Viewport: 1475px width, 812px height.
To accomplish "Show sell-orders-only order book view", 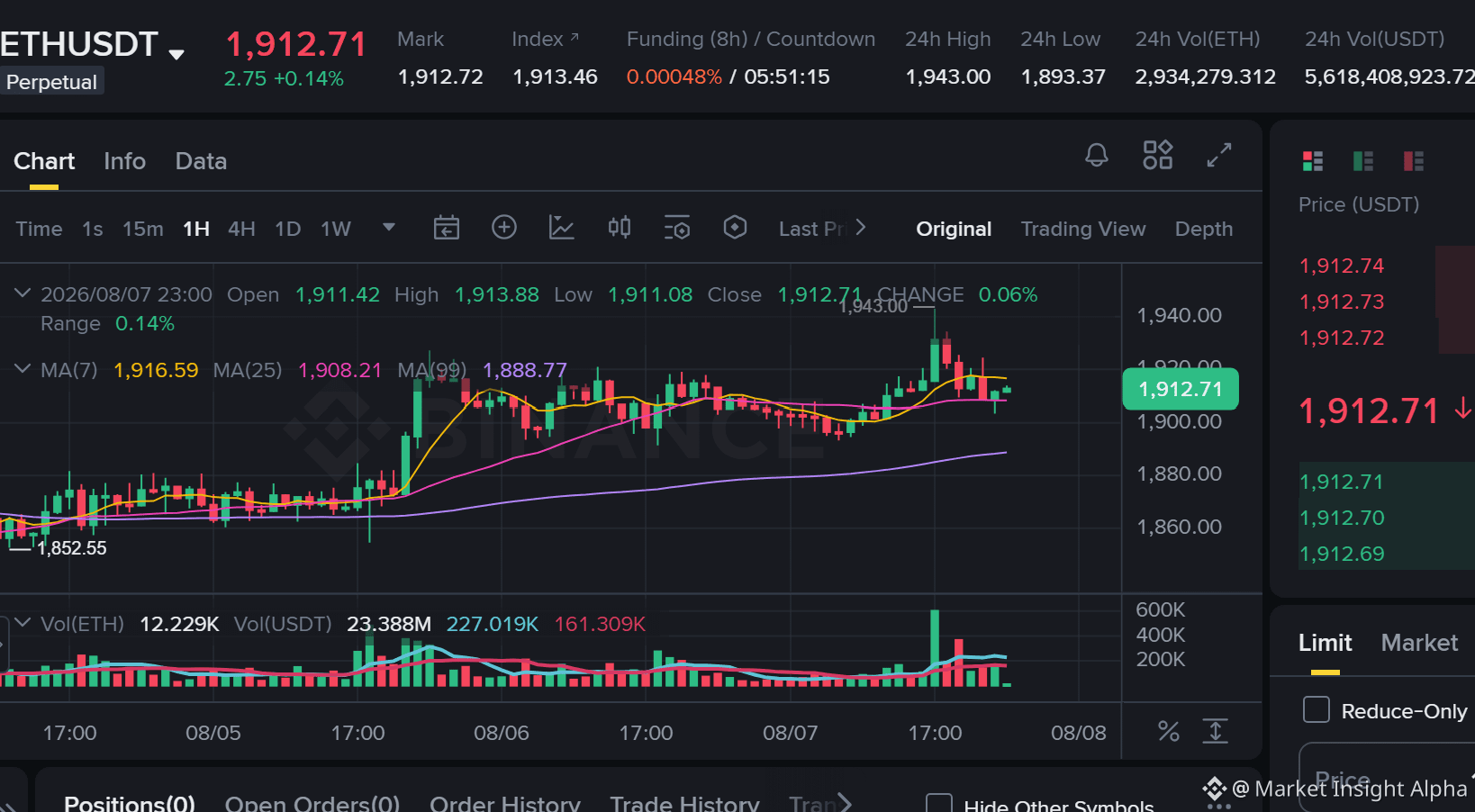I will pyautogui.click(x=1414, y=161).
